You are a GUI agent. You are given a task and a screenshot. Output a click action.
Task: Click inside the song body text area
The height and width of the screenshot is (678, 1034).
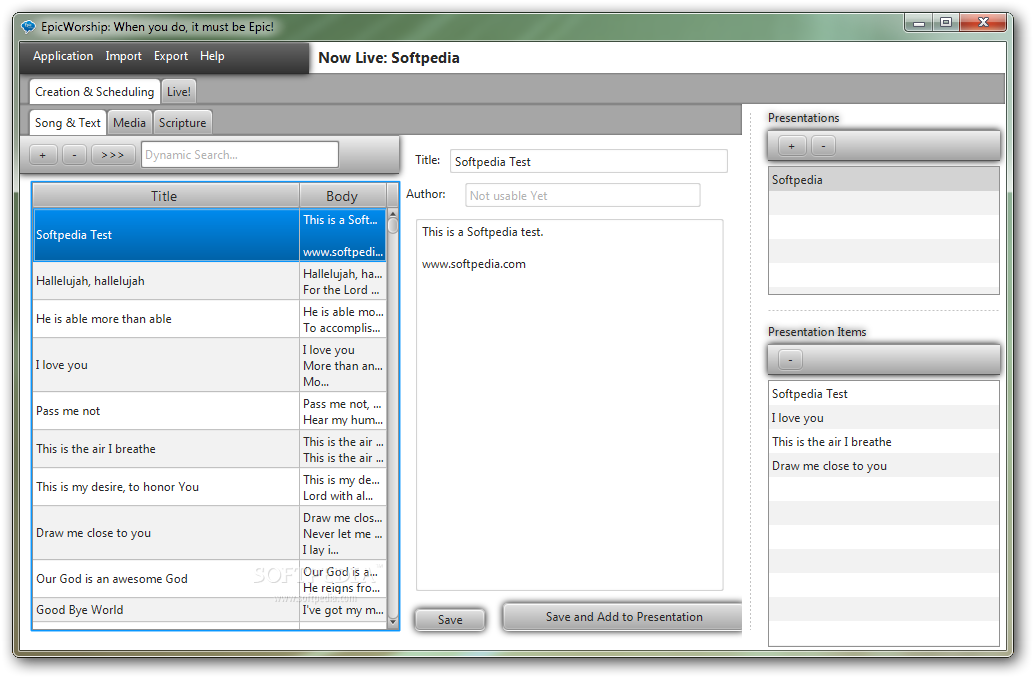pos(570,405)
